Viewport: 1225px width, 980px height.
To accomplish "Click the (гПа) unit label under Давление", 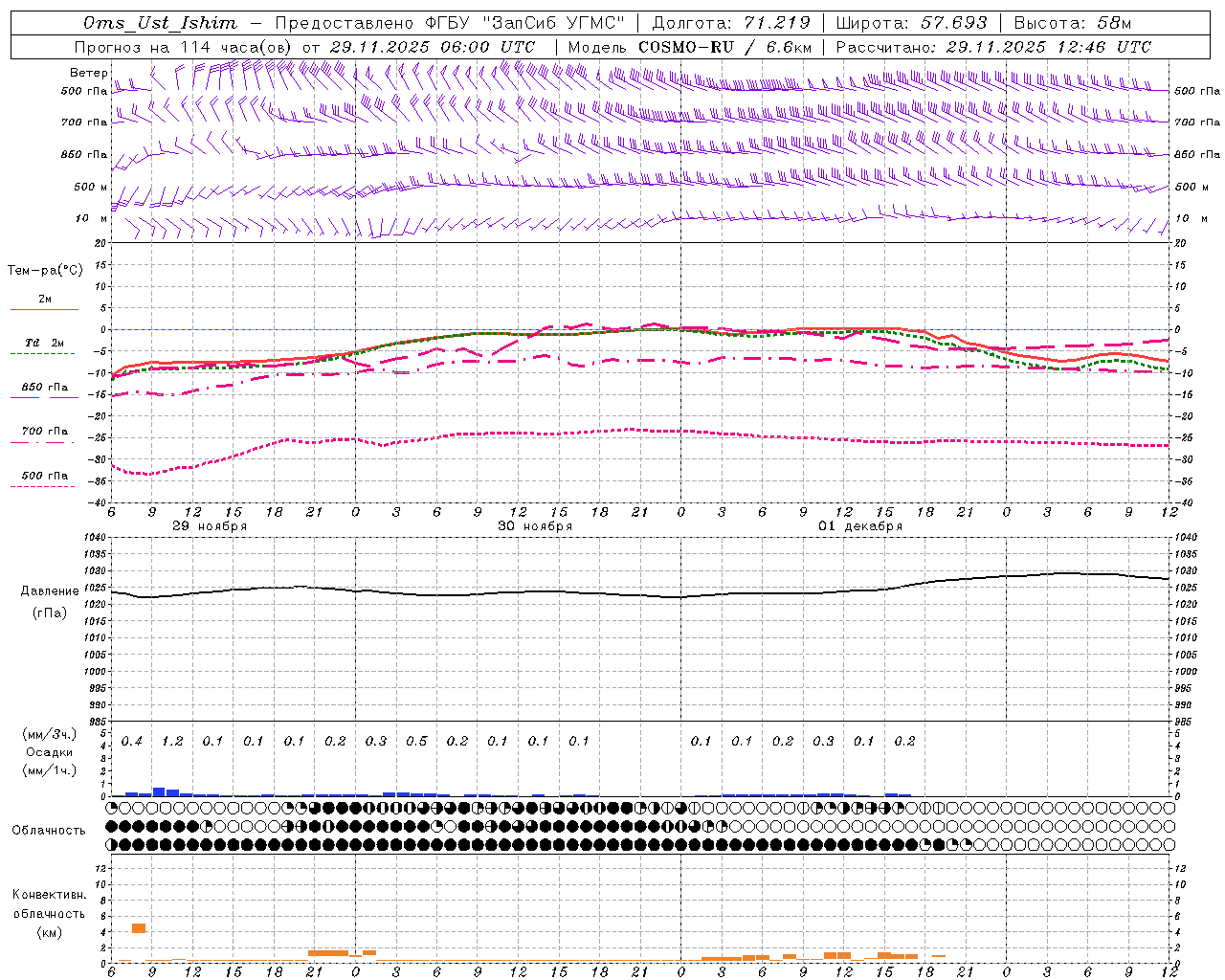I will click(x=50, y=612).
